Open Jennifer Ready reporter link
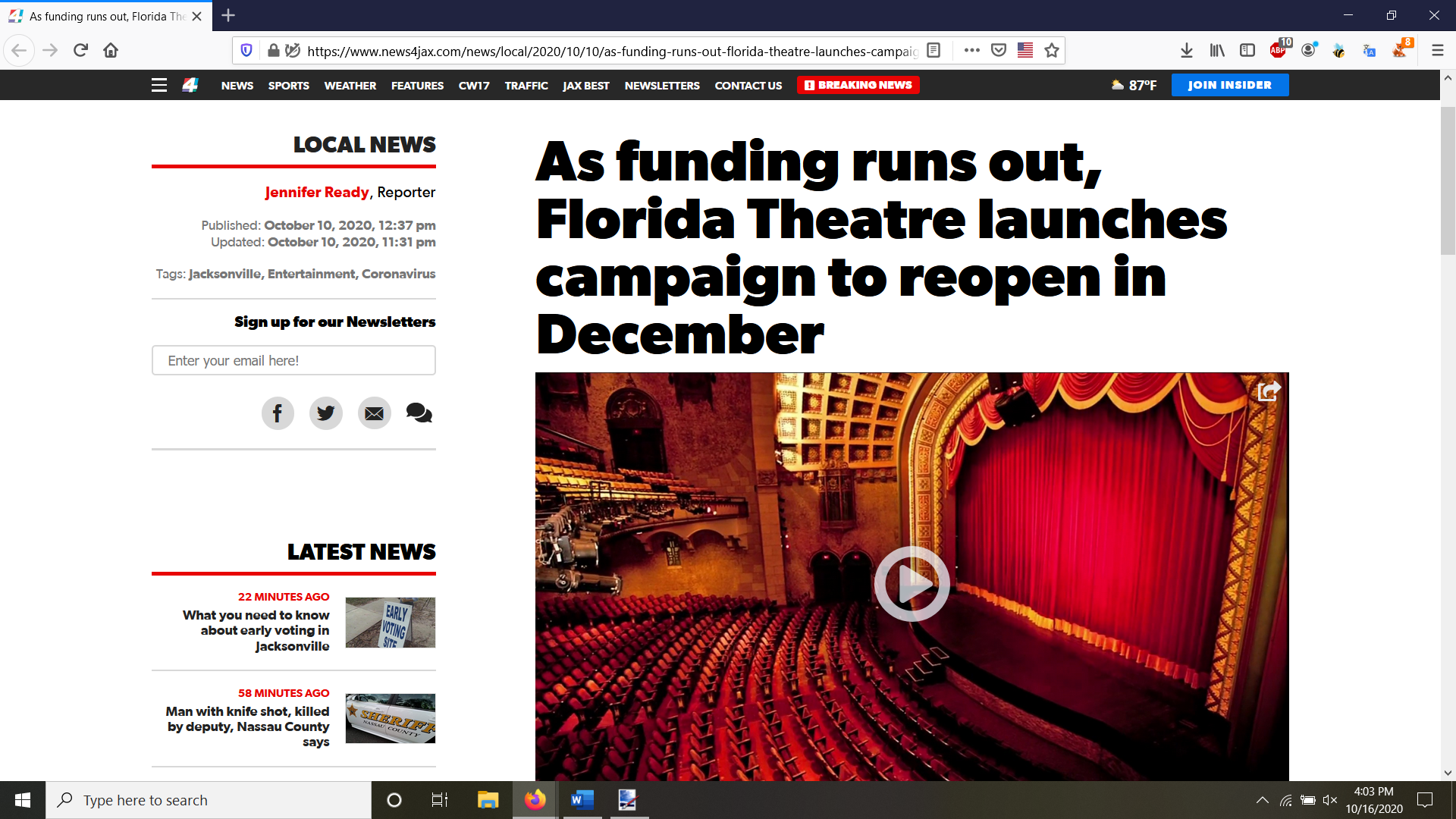This screenshot has height=819, width=1456. click(317, 193)
